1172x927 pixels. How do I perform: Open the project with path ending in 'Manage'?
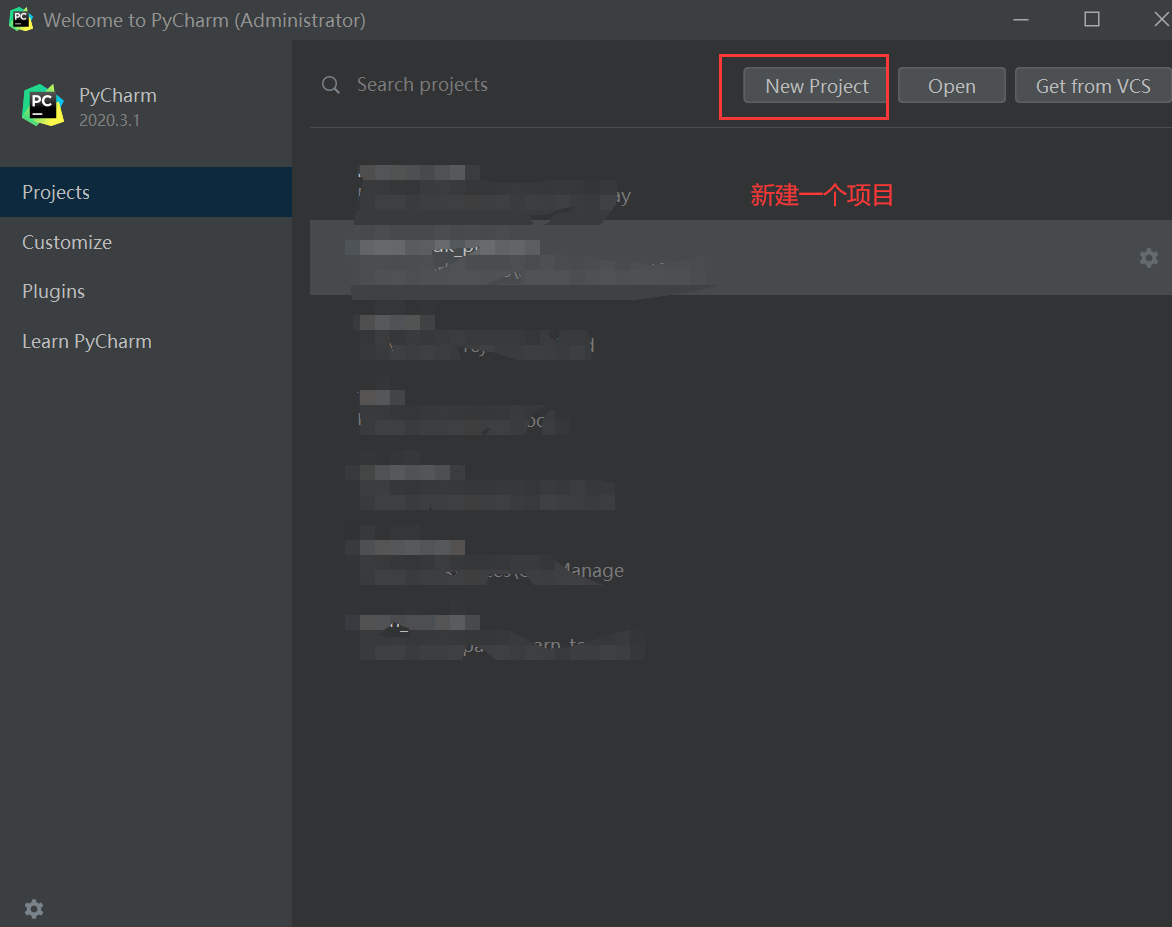[x=740, y=558]
